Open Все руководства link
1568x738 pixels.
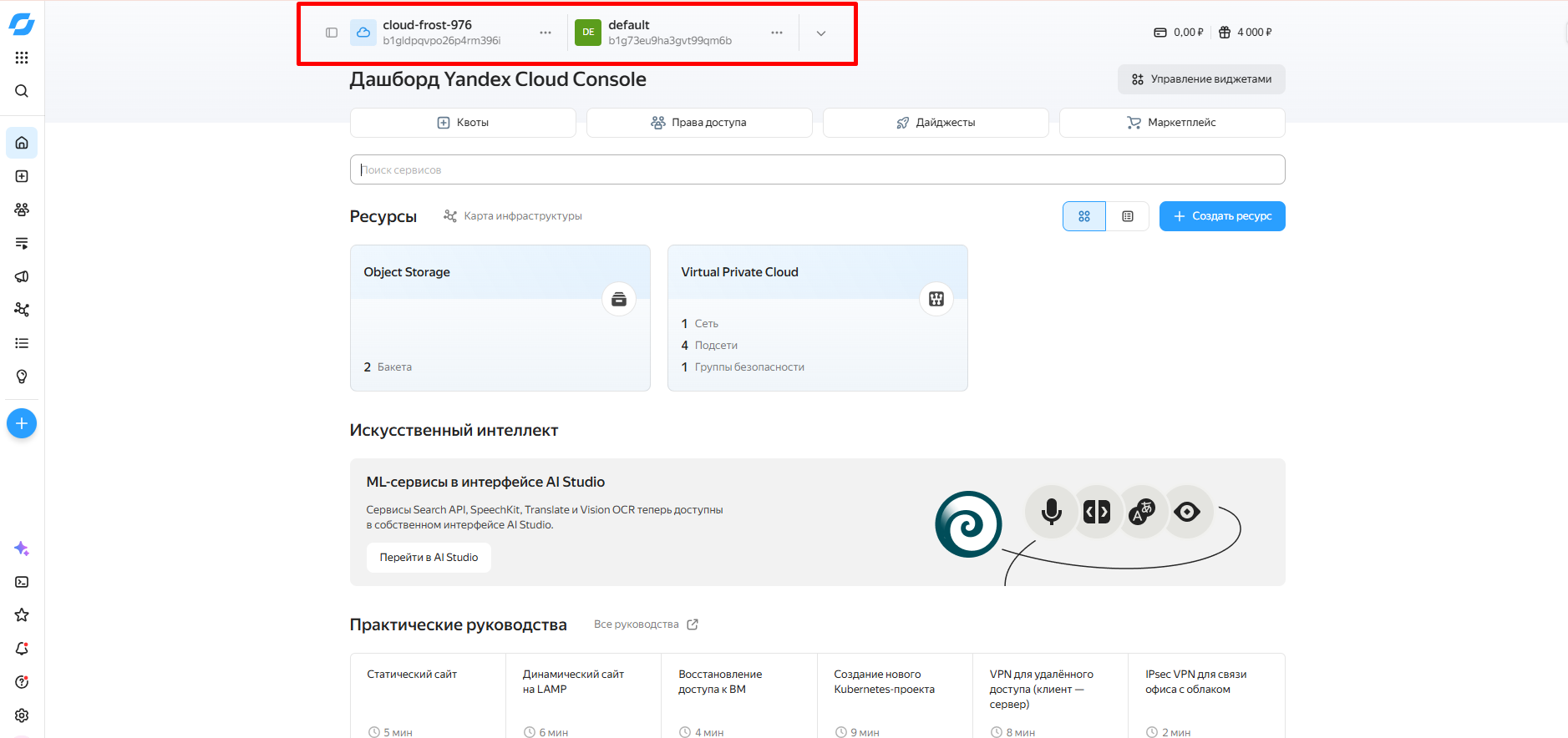[646, 624]
